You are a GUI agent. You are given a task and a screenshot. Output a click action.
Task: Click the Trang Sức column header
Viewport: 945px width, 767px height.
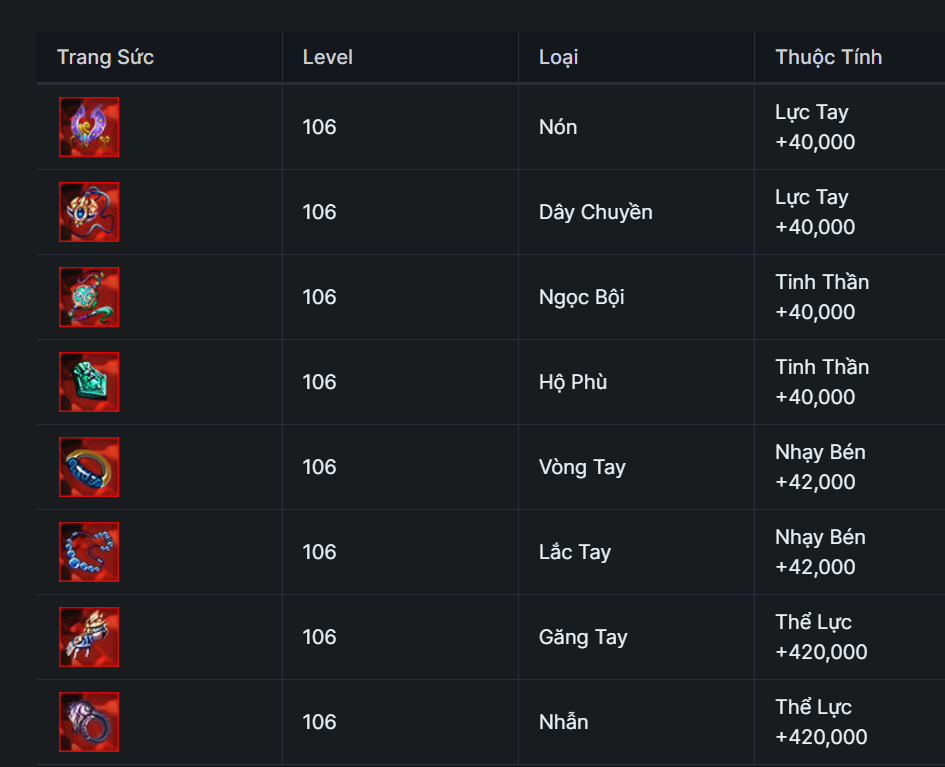(x=105, y=57)
